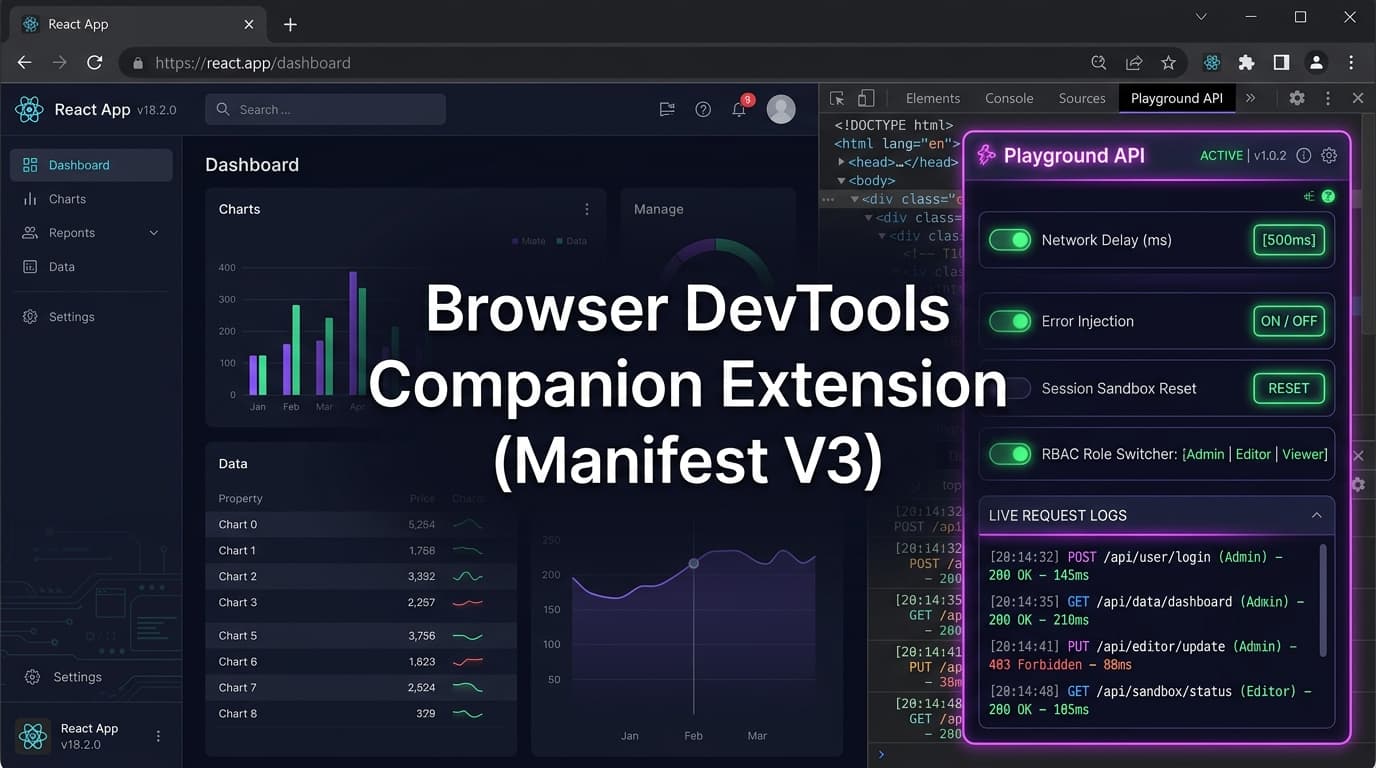
Task: Go back to the previous page
Action: (x=25, y=62)
